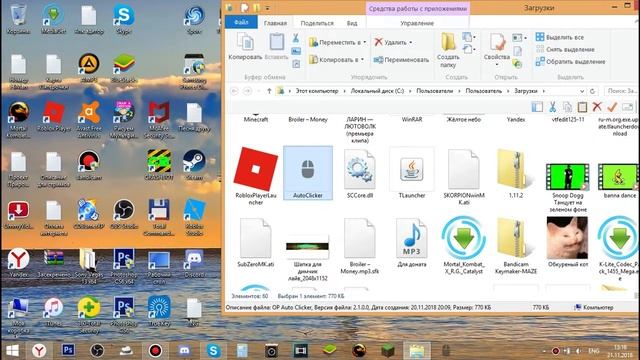Open BlueStacks desktop shortcut

(124, 67)
